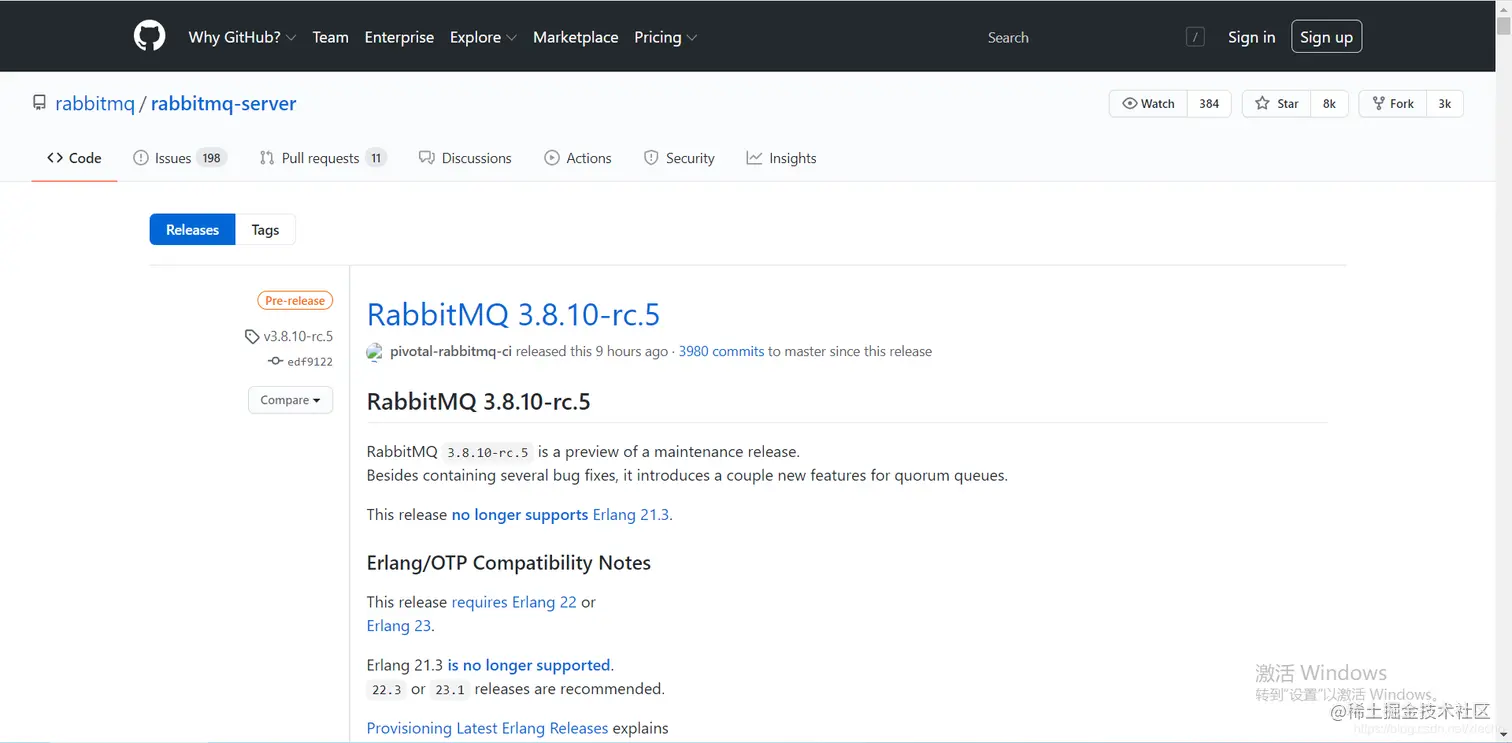Image resolution: width=1512 pixels, height=743 pixels.
Task: Switch to the Issues tab
Action: click(180, 158)
